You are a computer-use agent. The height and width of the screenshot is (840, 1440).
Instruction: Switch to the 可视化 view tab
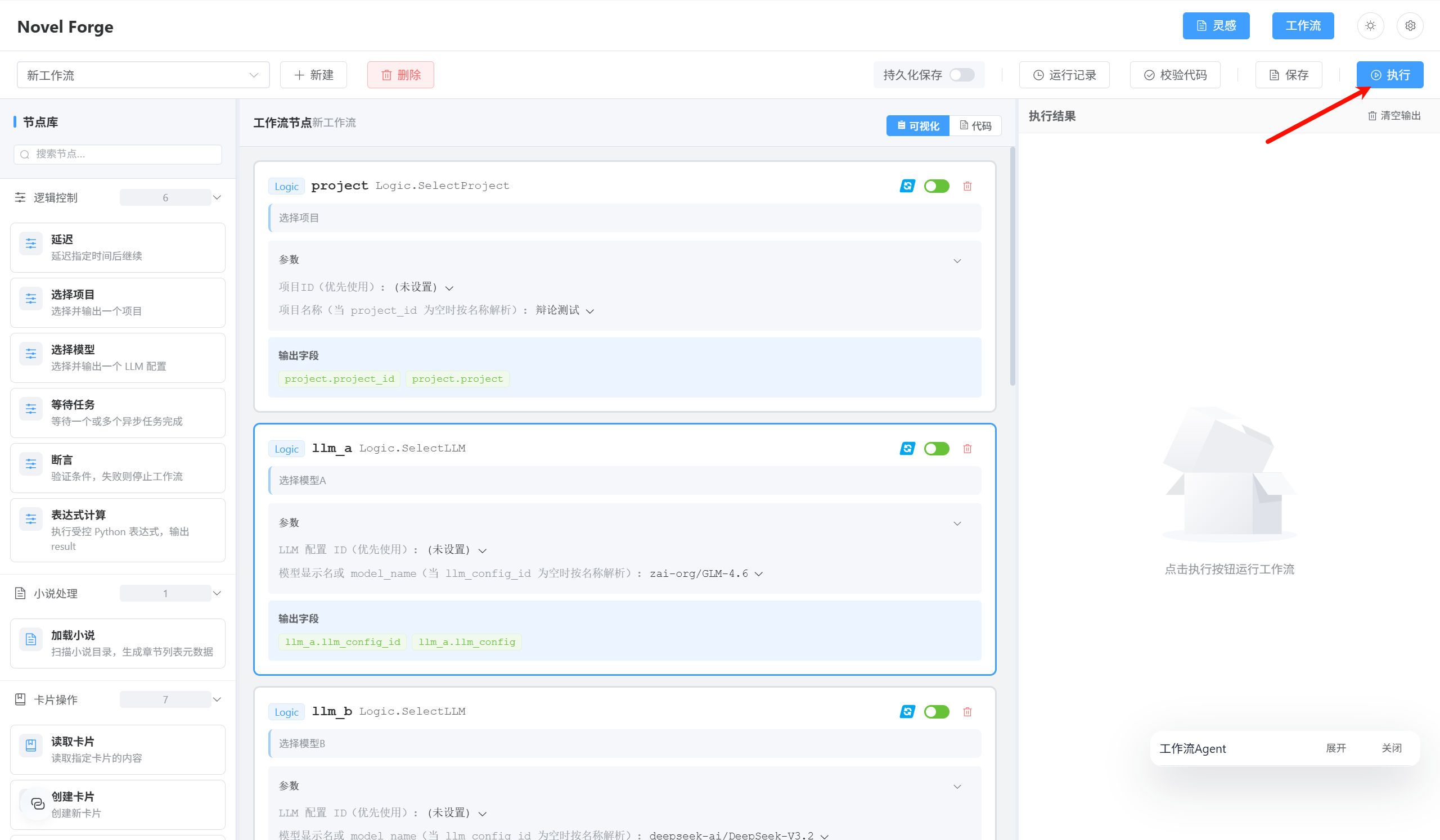[x=917, y=125]
